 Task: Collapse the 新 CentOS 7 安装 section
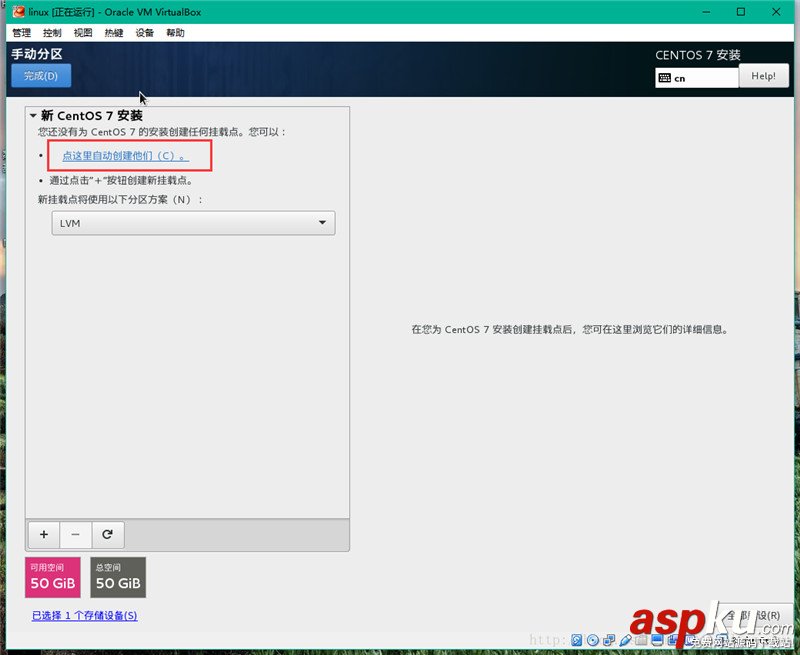pos(33,116)
